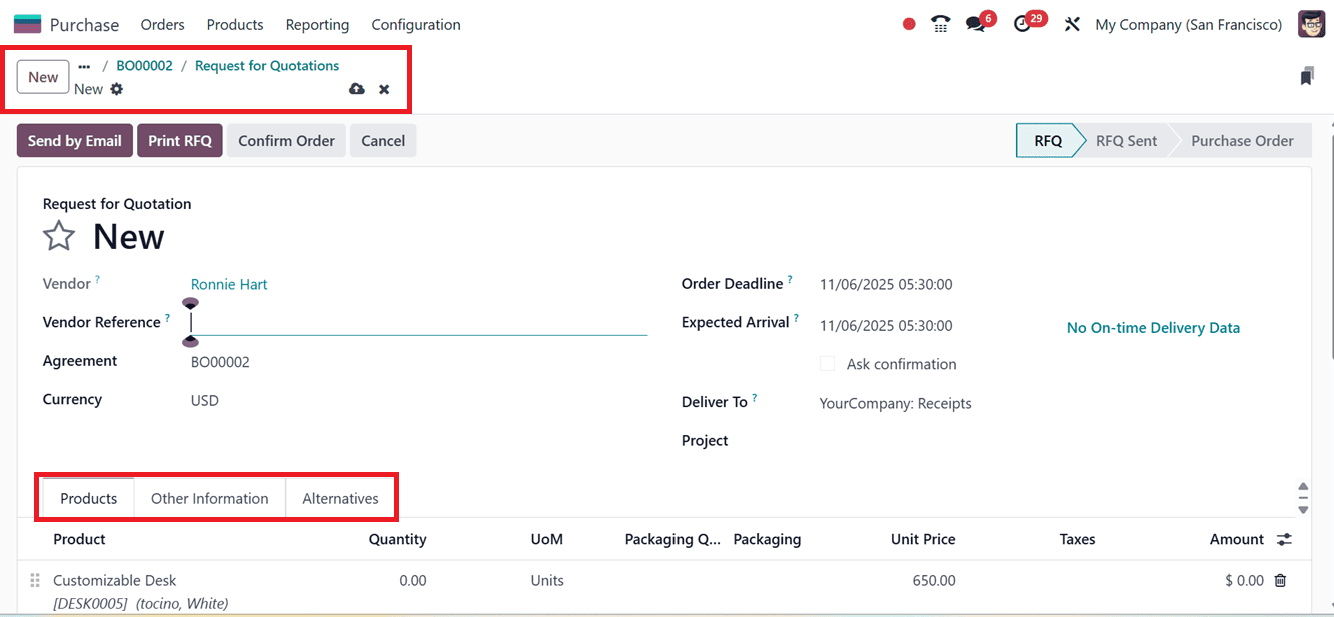Viewport: 1334px width, 617px height.
Task: Switch to the Alternatives tab
Action: click(340, 498)
